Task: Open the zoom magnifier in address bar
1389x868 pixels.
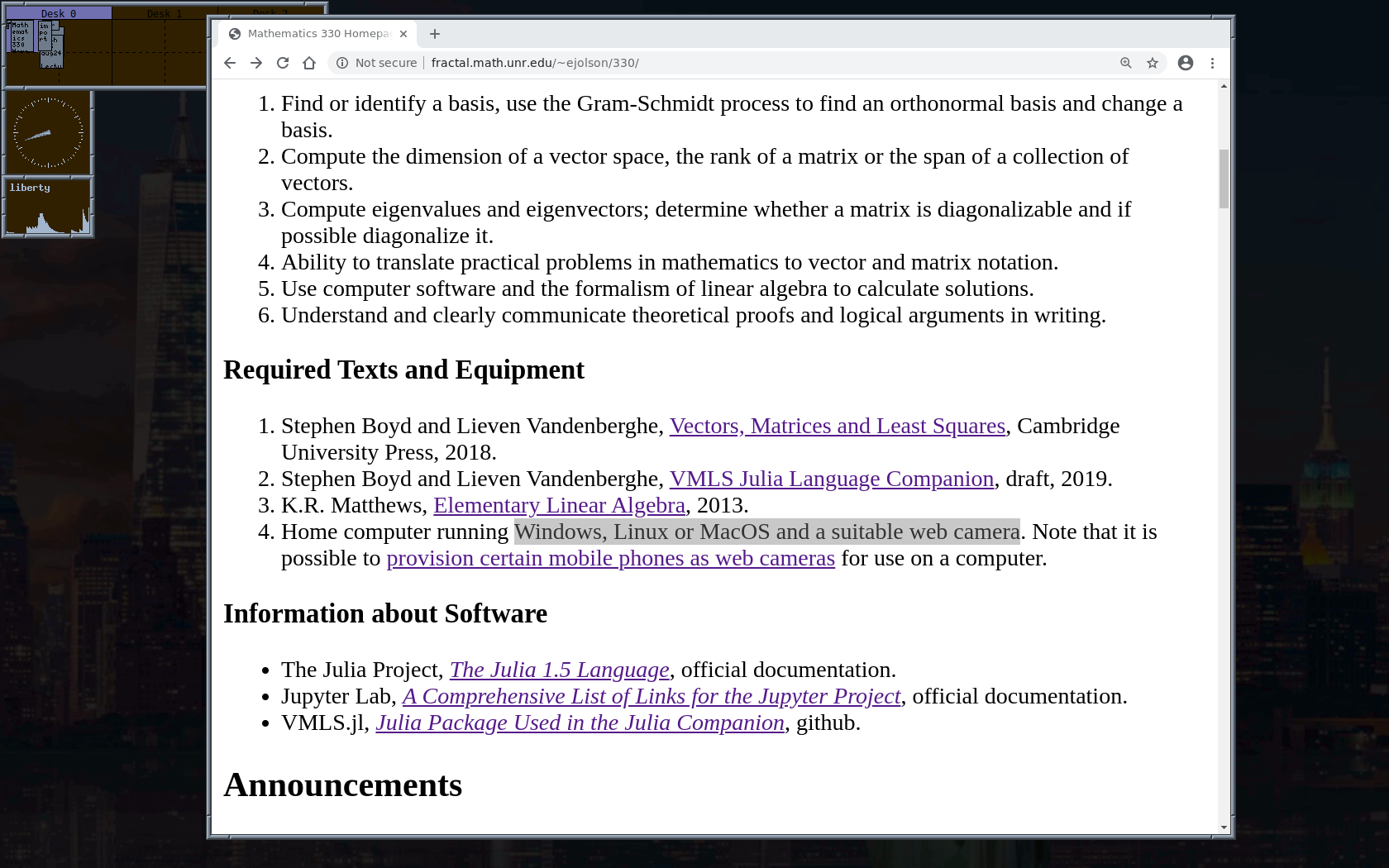Action: coord(1125,63)
